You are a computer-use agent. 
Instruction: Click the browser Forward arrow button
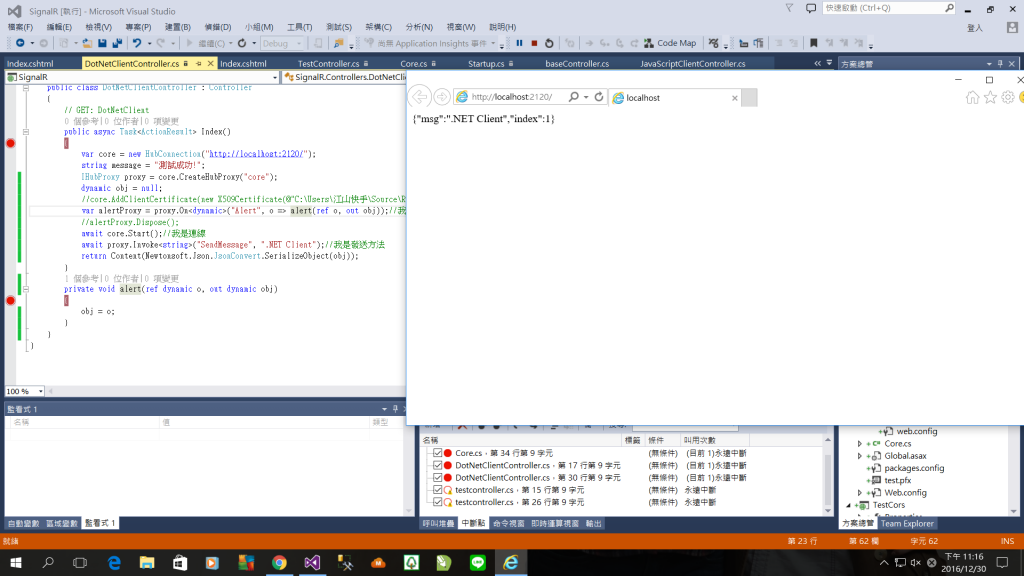(x=441, y=97)
